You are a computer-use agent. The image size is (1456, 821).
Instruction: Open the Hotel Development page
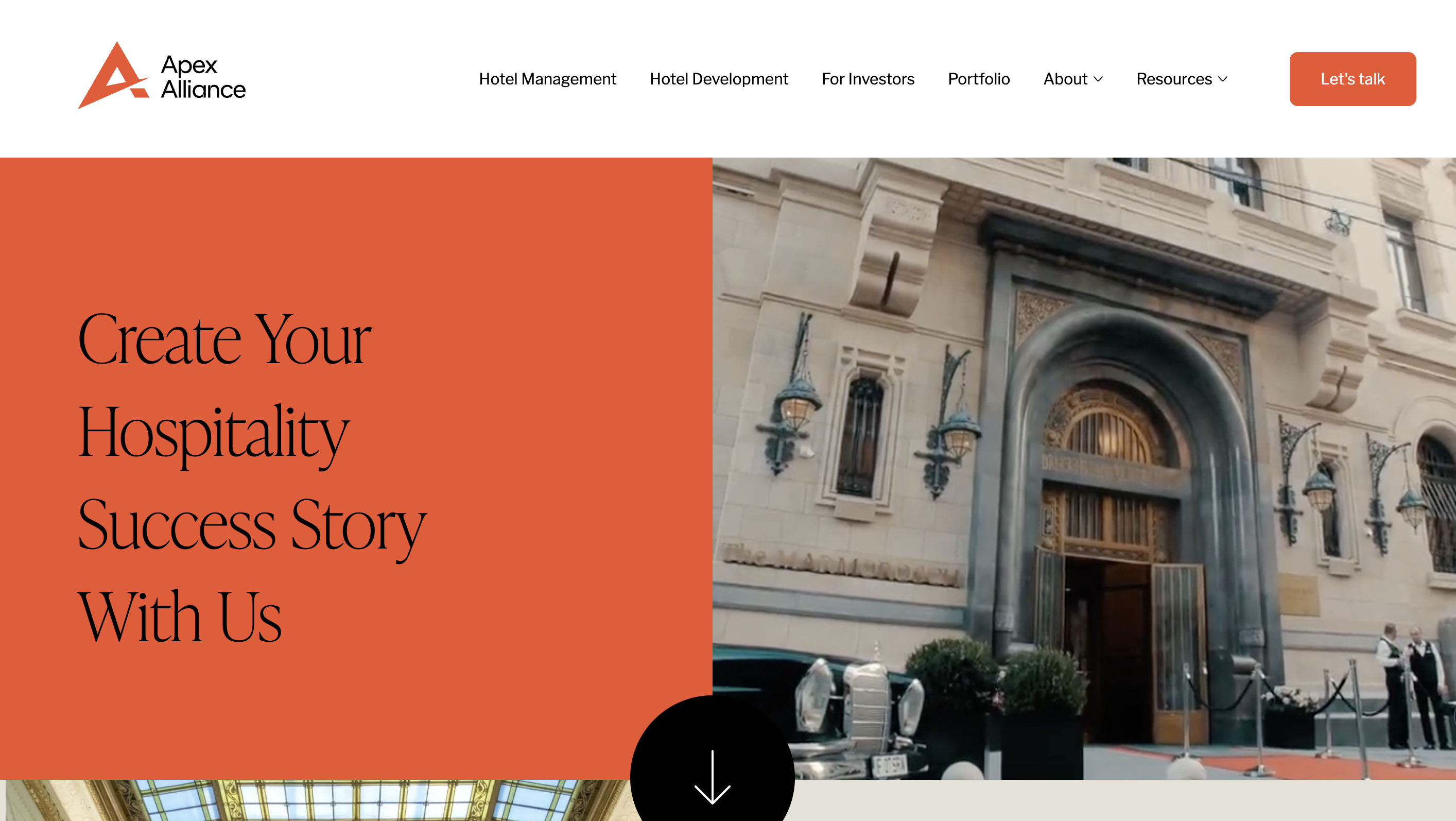(718, 79)
